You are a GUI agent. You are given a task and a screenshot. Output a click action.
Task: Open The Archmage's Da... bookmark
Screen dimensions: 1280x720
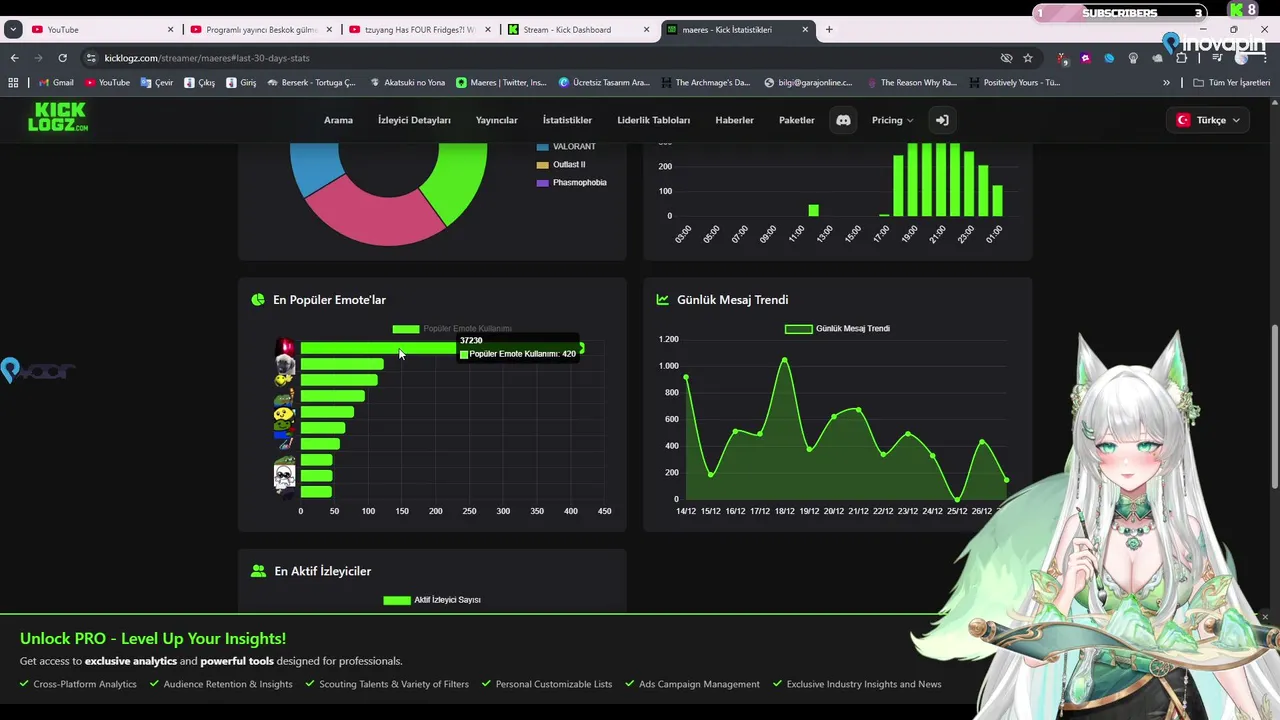pyautogui.click(x=704, y=82)
